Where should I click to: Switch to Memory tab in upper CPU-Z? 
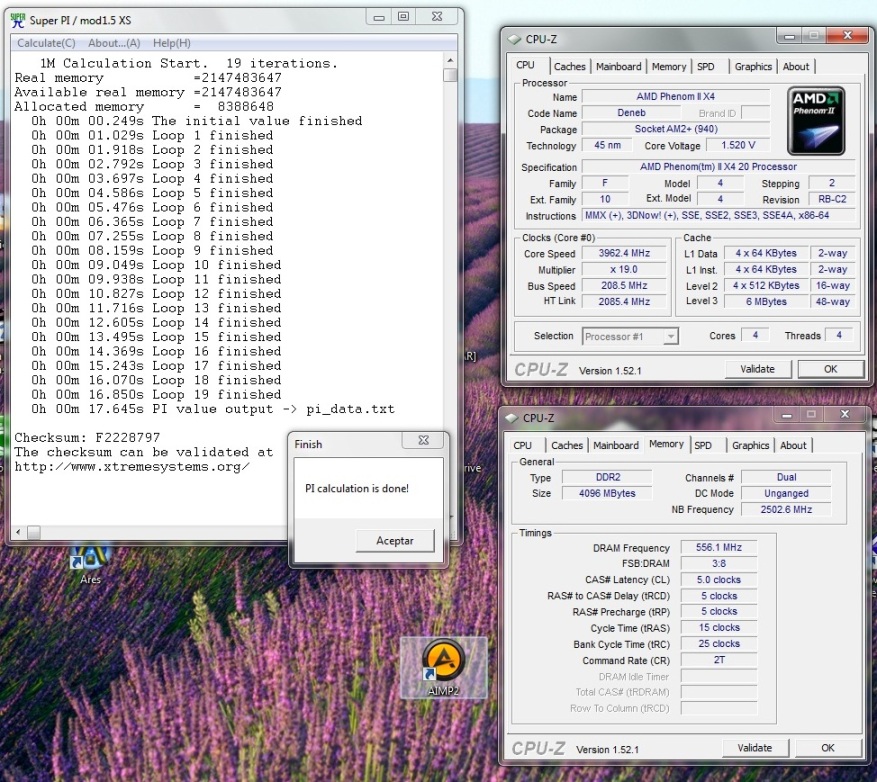668,67
